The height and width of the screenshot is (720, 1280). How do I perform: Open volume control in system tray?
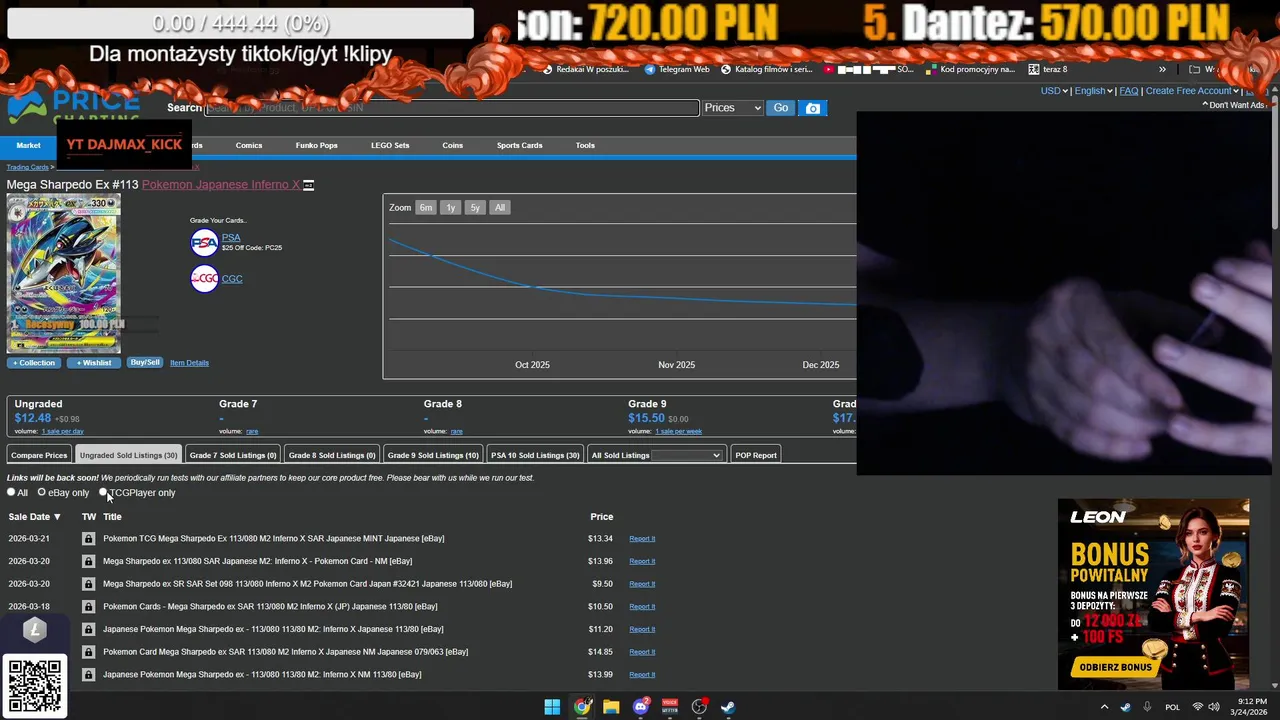[1213, 707]
